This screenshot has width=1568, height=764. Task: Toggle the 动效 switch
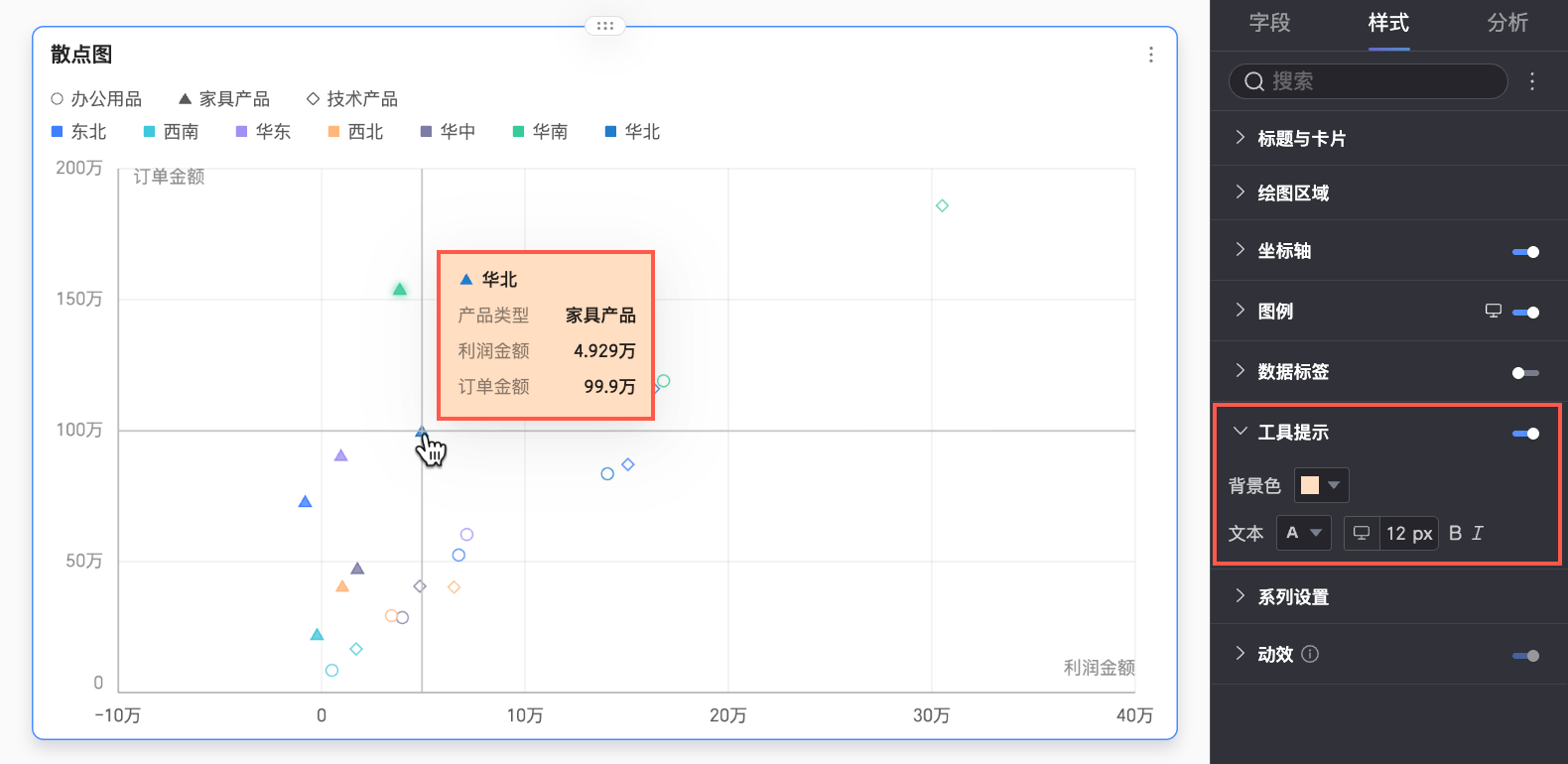(1525, 656)
